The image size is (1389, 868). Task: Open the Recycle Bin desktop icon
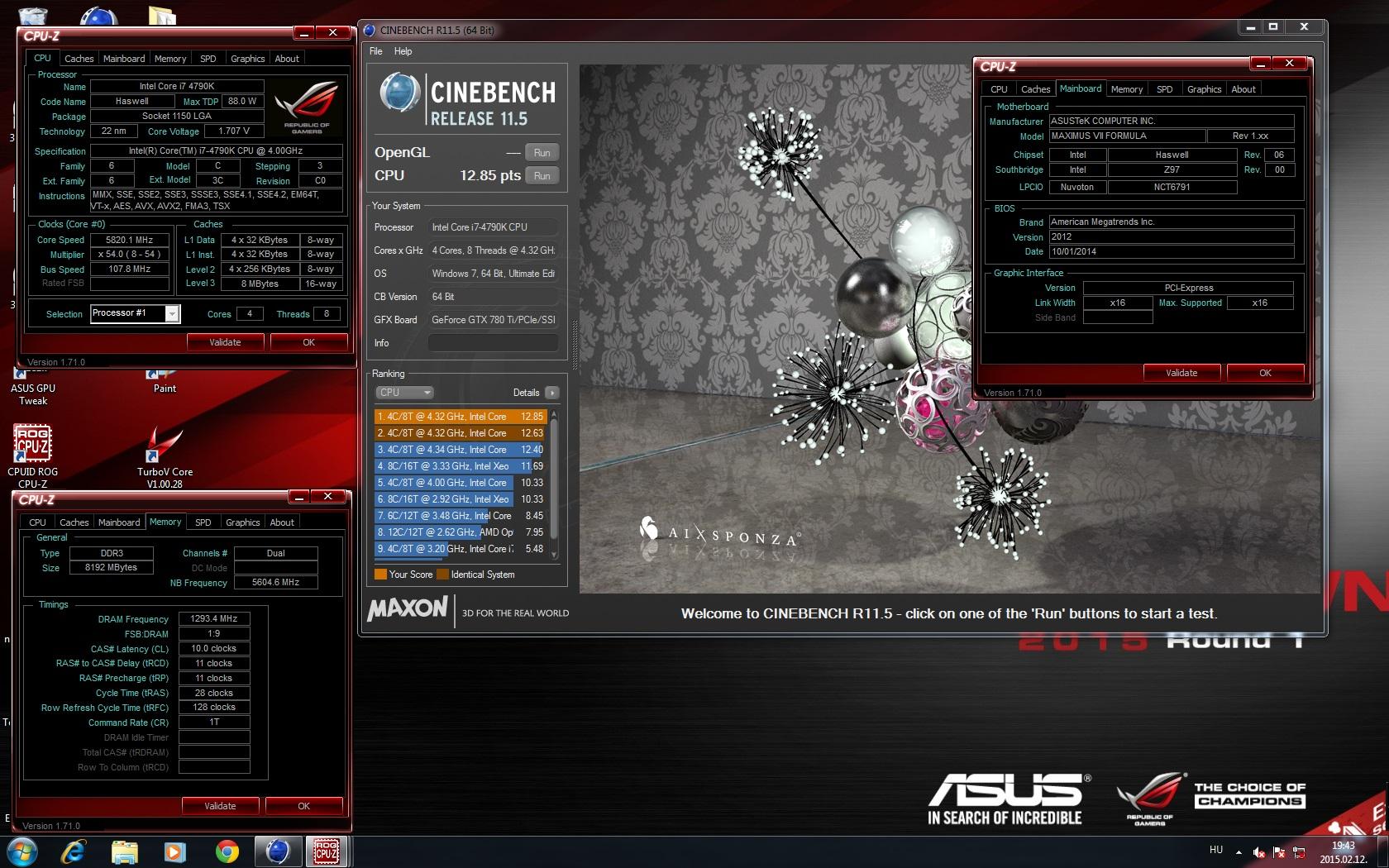click(32, 15)
